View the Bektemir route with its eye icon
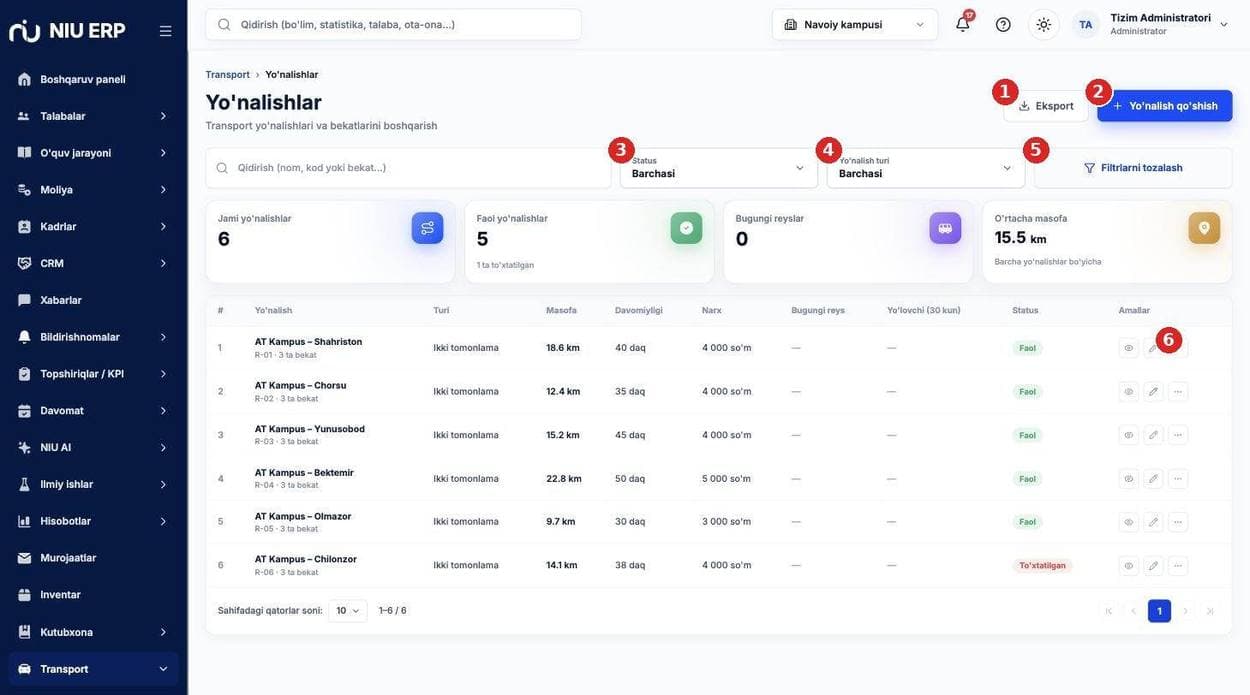This screenshot has width=1250, height=695. tap(1129, 479)
